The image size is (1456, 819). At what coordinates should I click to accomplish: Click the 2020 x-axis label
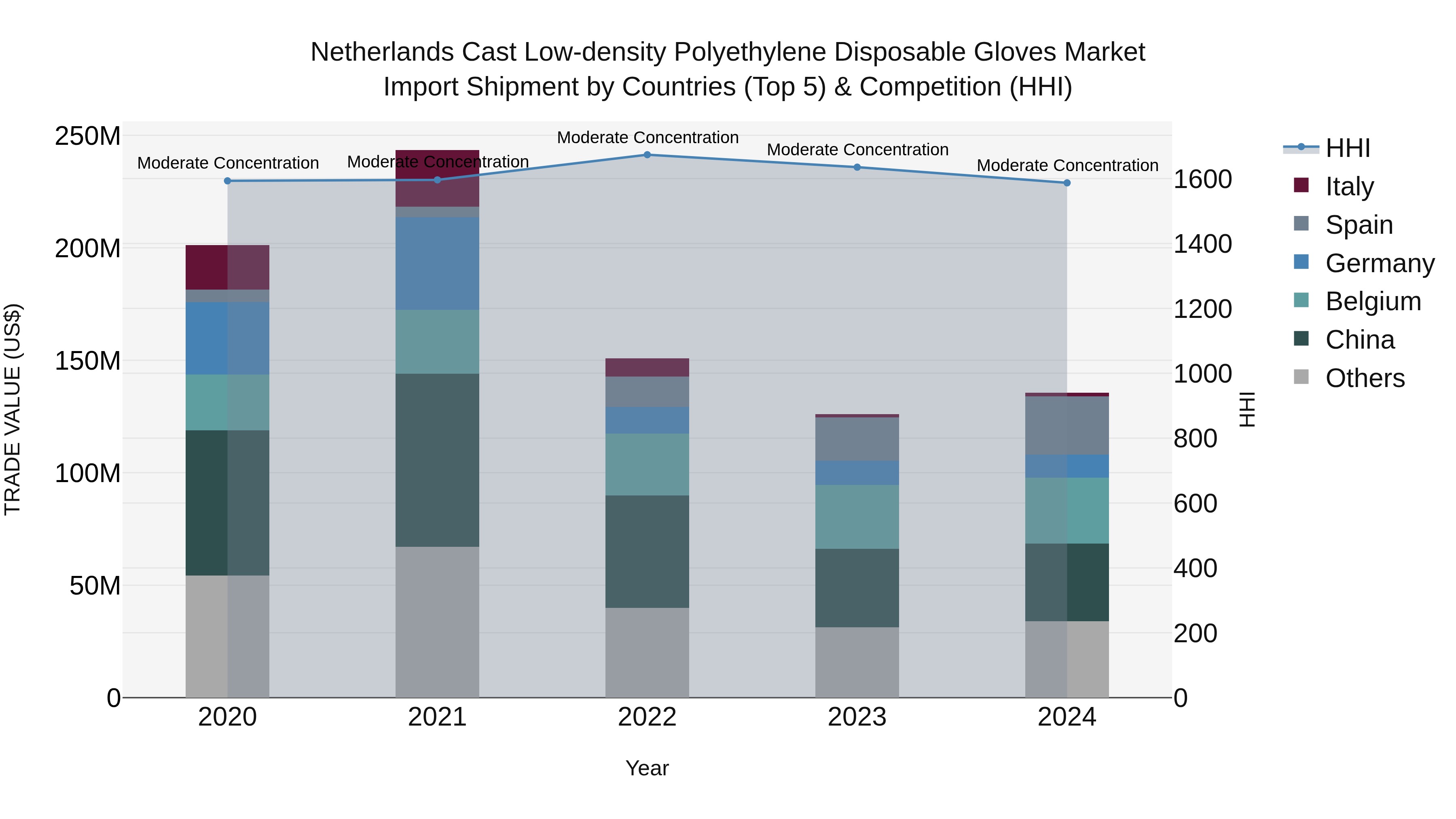click(x=228, y=717)
